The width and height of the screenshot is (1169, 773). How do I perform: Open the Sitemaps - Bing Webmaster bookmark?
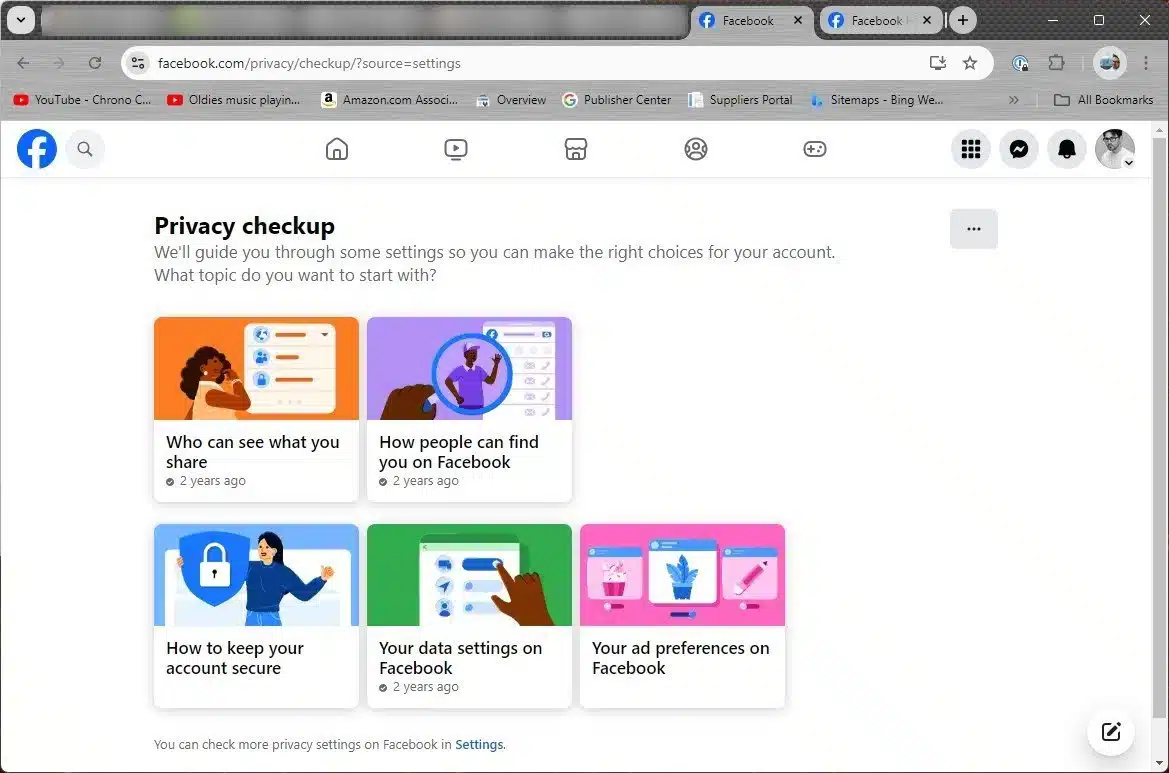click(876, 100)
